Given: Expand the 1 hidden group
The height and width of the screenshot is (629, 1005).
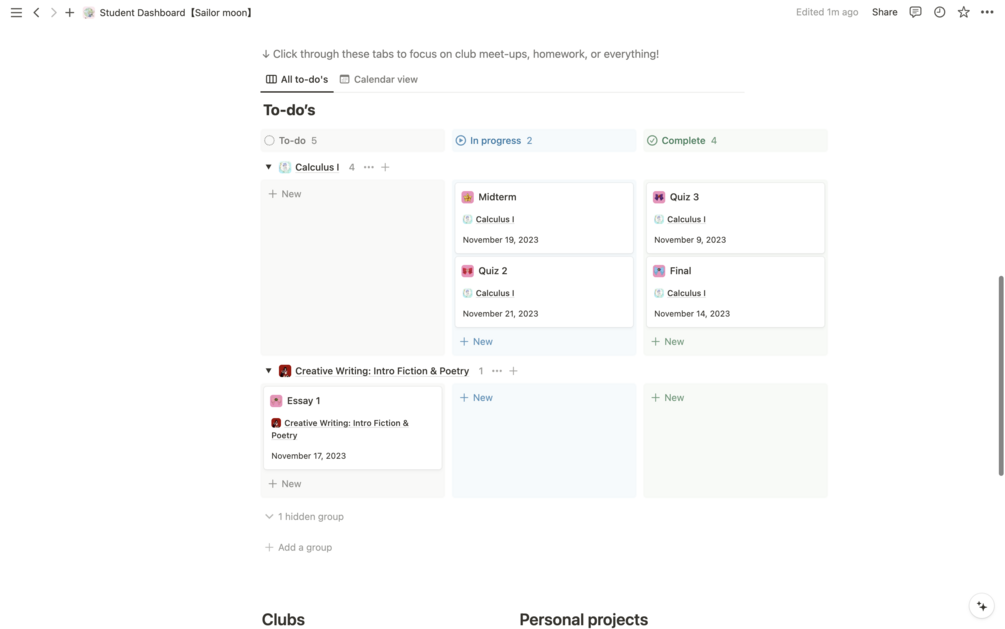Looking at the screenshot, I should tap(304, 517).
